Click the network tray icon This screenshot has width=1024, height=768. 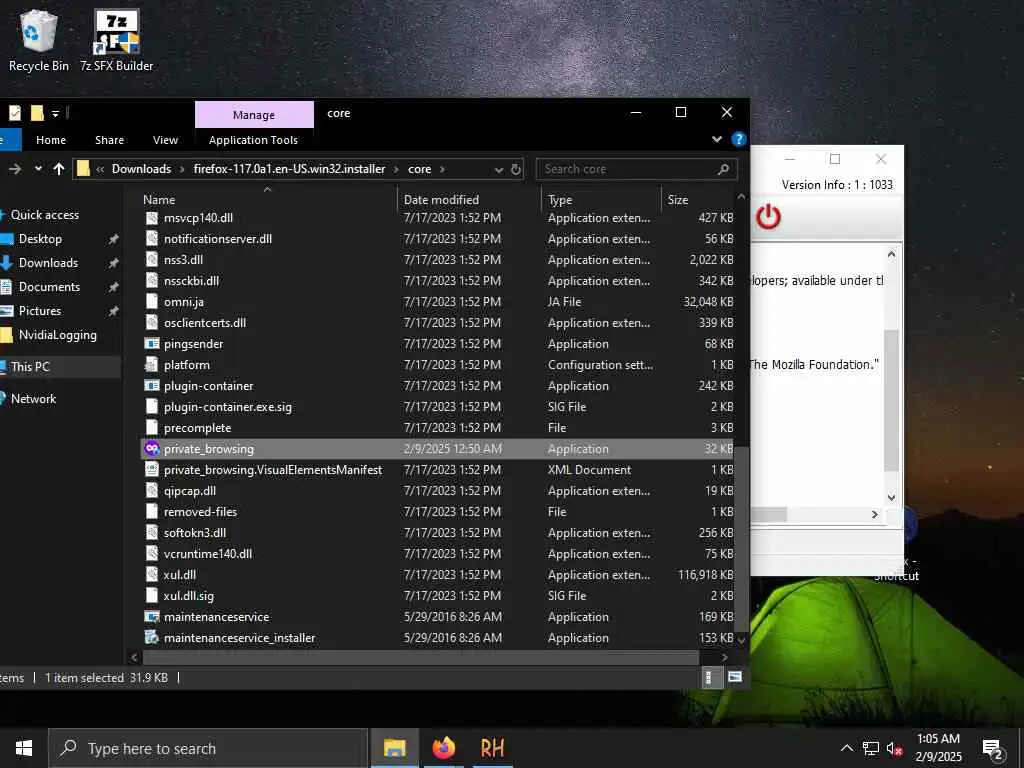coord(871,748)
